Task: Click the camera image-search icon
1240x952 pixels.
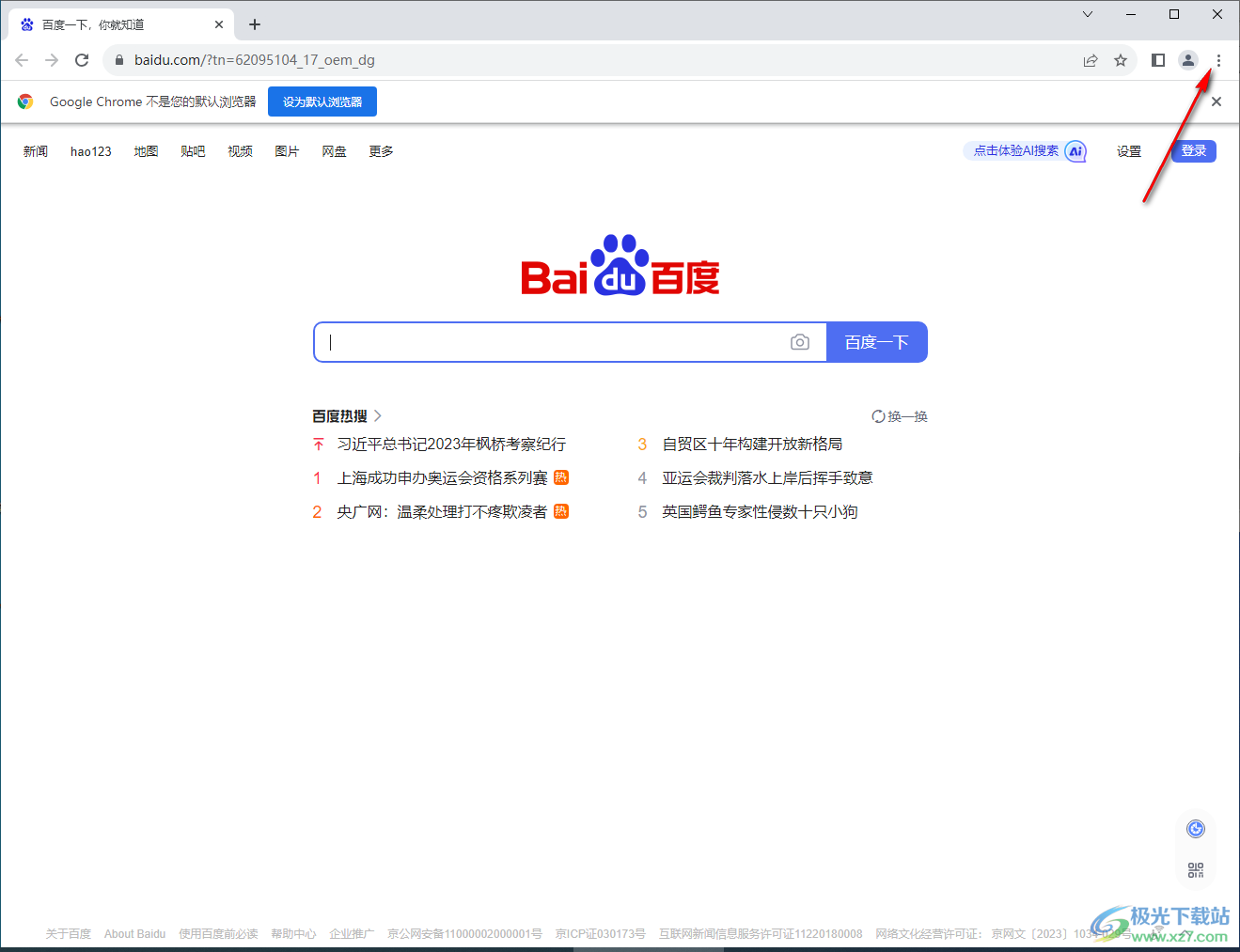Action: point(800,342)
